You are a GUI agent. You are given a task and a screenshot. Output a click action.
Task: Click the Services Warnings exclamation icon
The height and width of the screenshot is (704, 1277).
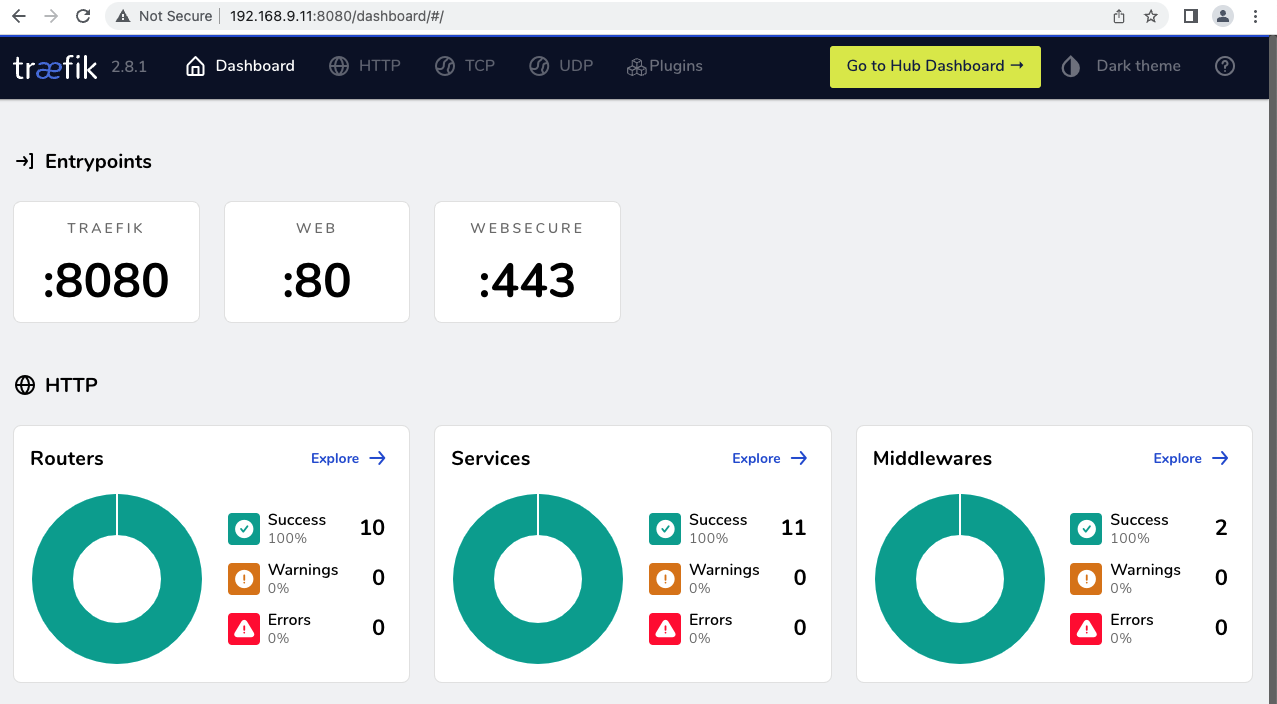664,578
